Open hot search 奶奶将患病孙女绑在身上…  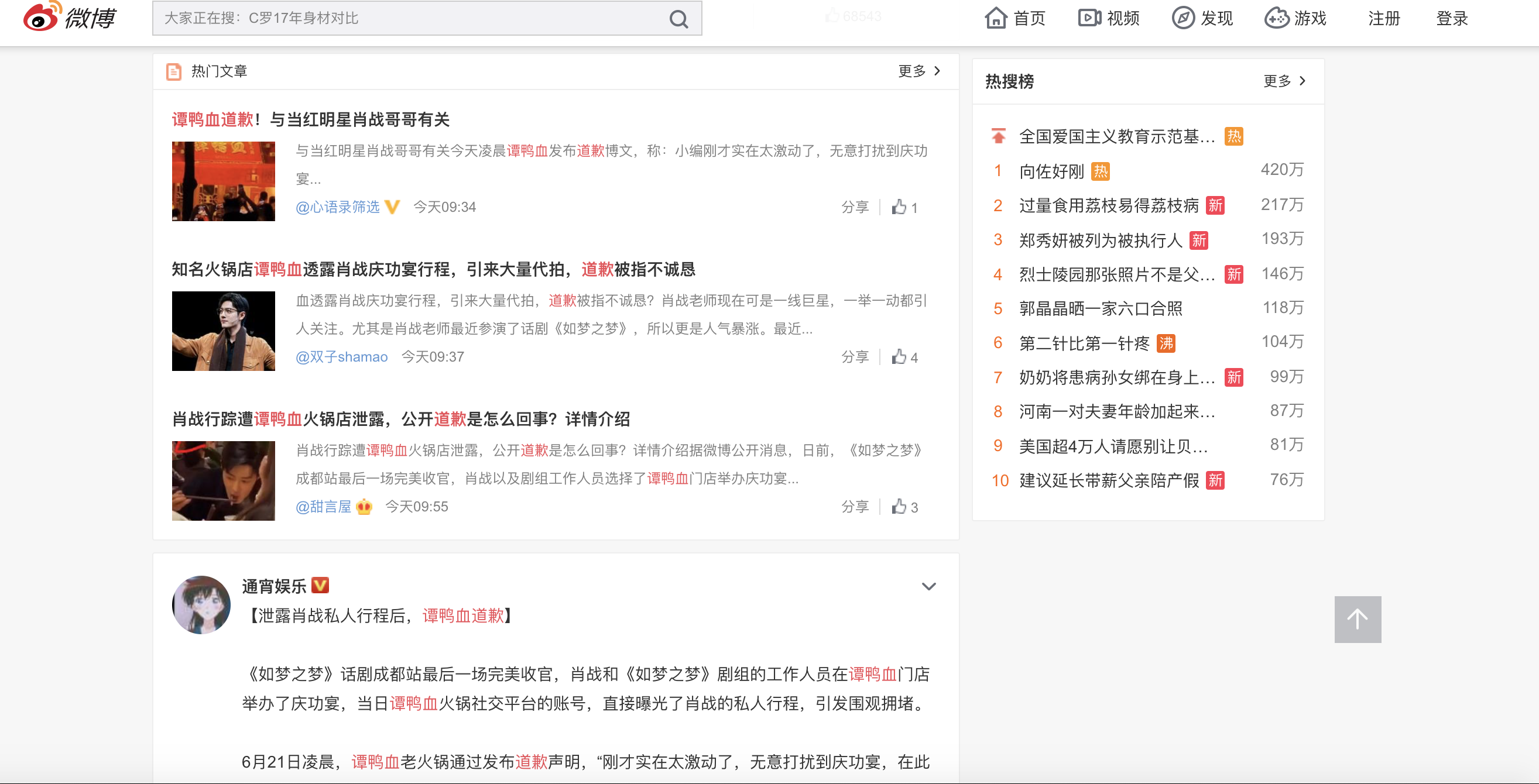pos(1116,377)
